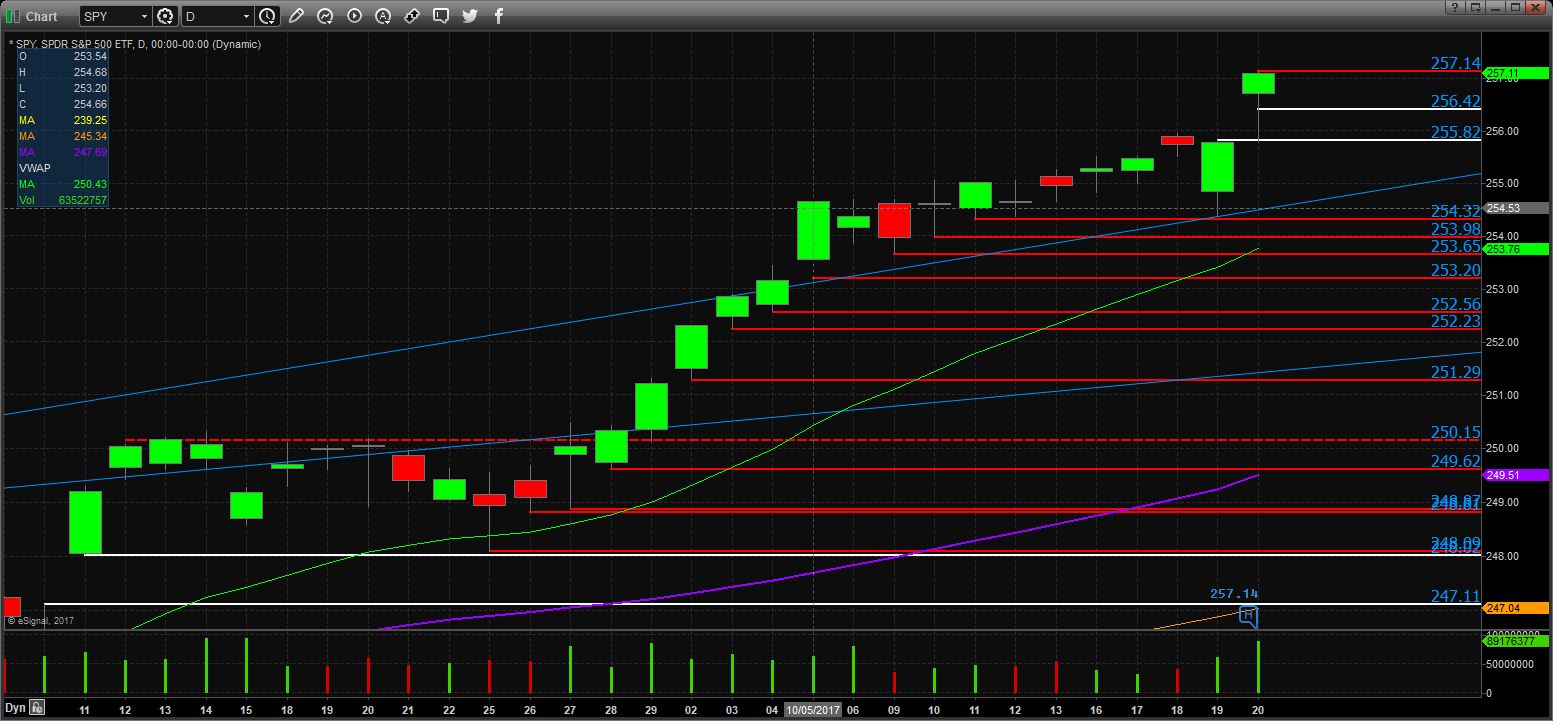Click the Dyn time scale label

(14, 708)
